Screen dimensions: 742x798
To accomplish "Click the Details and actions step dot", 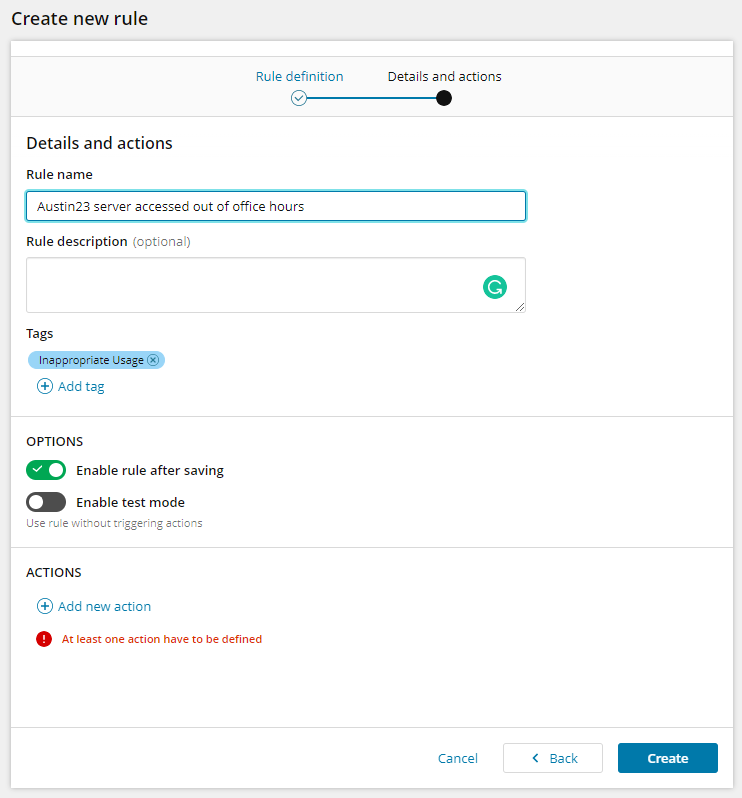I will coord(444,98).
